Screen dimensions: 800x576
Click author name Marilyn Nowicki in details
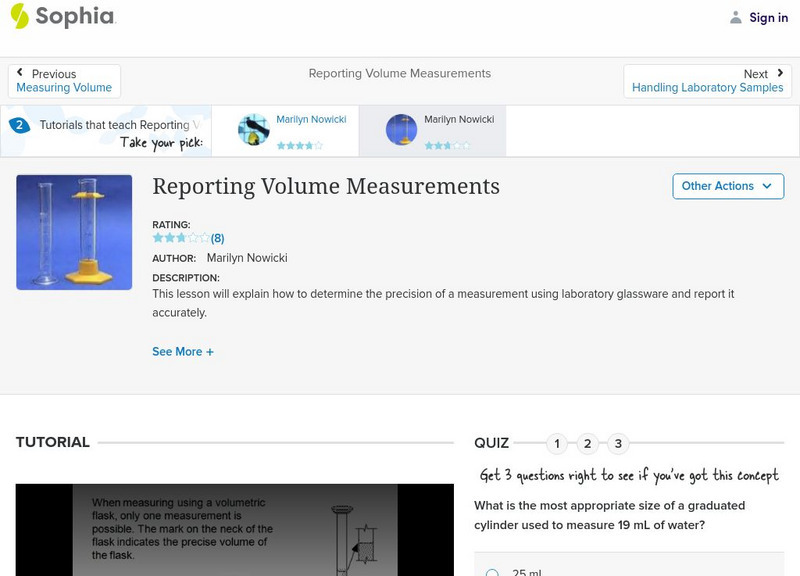click(247, 258)
